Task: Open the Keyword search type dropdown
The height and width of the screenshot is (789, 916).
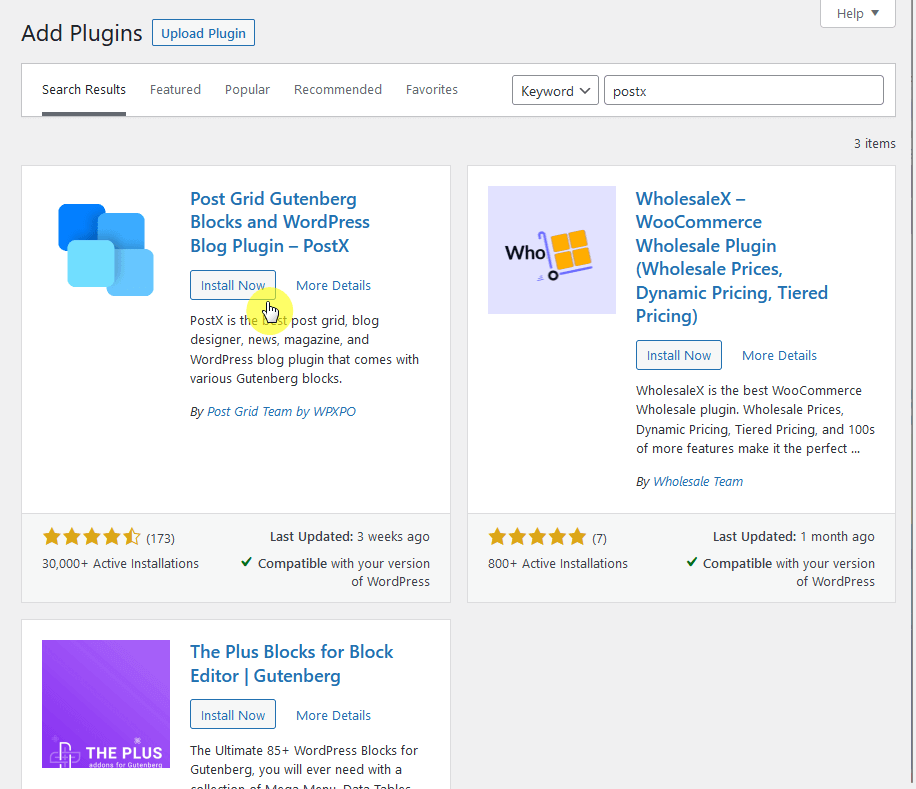Action: tap(555, 91)
